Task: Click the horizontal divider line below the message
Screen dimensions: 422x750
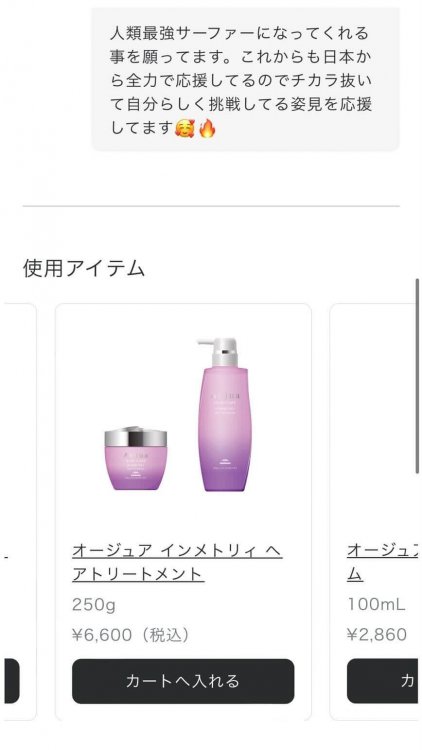Action: click(211, 206)
